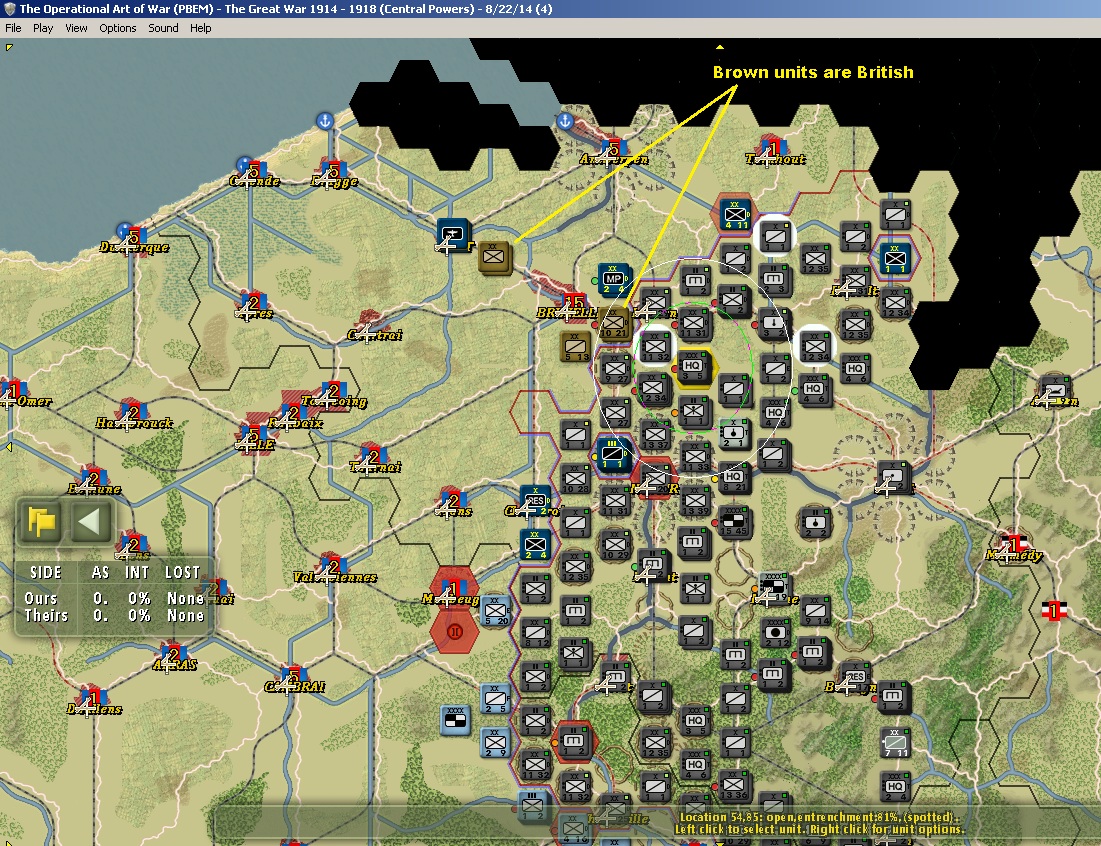The width and height of the screenshot is (1101, 846).
Task: Select the light-blue French cavalry unit 2-5
Action: pyautogui.click(x=496, y=699)
